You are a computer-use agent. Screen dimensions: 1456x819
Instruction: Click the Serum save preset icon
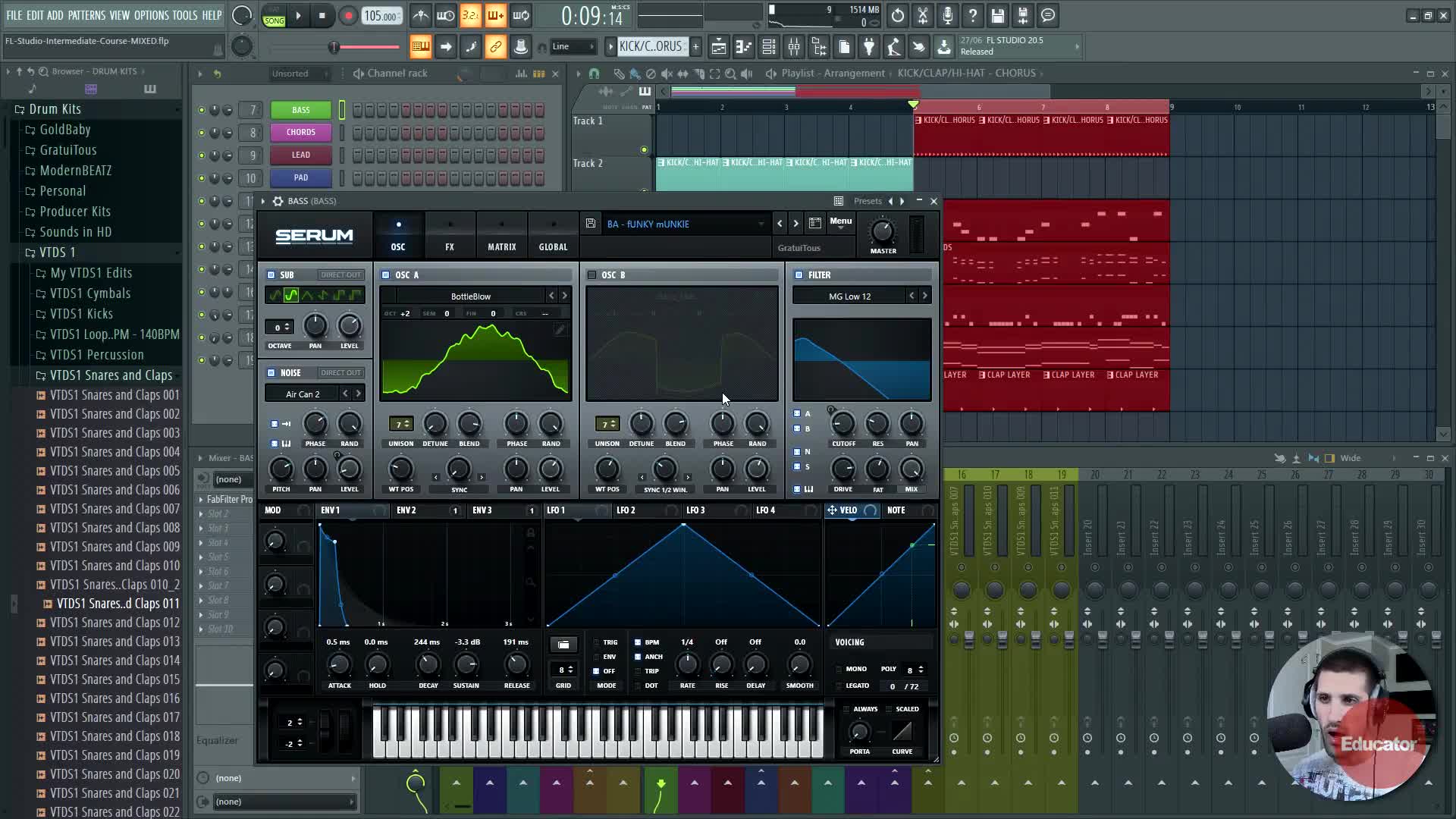point(591,224)
